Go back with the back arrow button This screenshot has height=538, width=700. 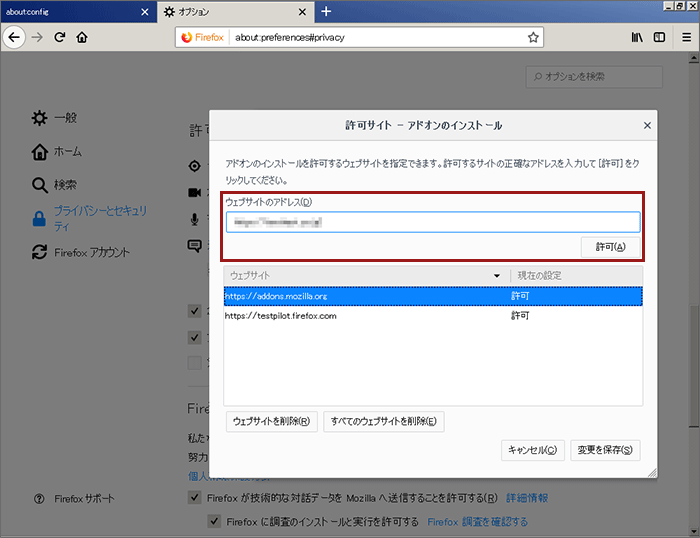click(14, 37)
